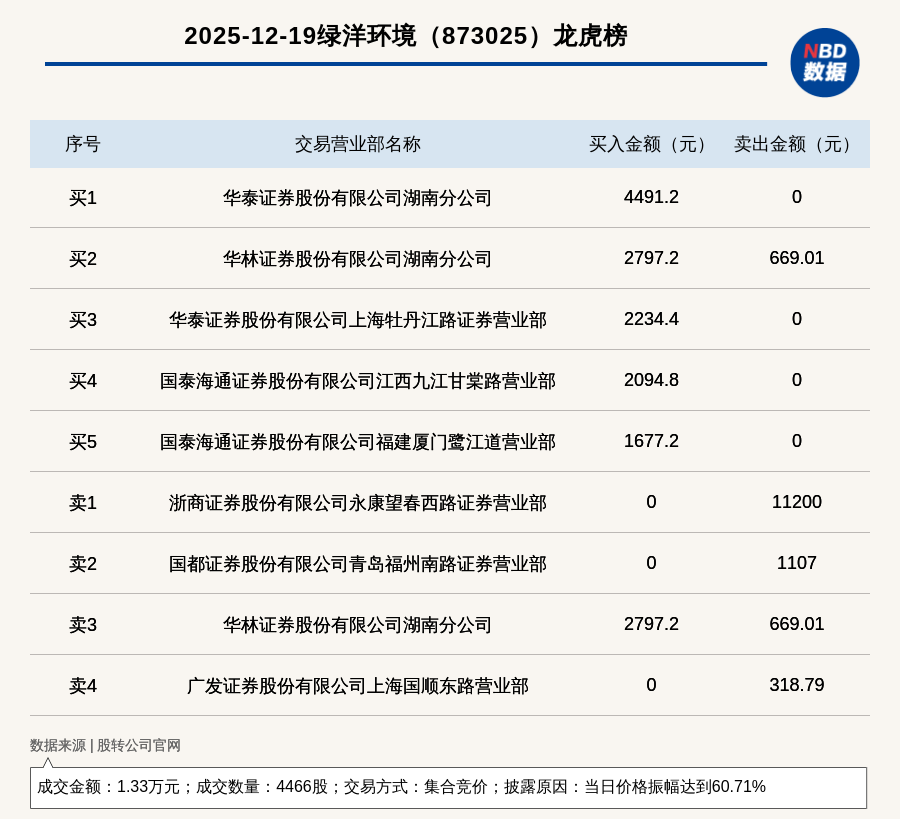Click the 4491.2 buy amount

[651, 197]
